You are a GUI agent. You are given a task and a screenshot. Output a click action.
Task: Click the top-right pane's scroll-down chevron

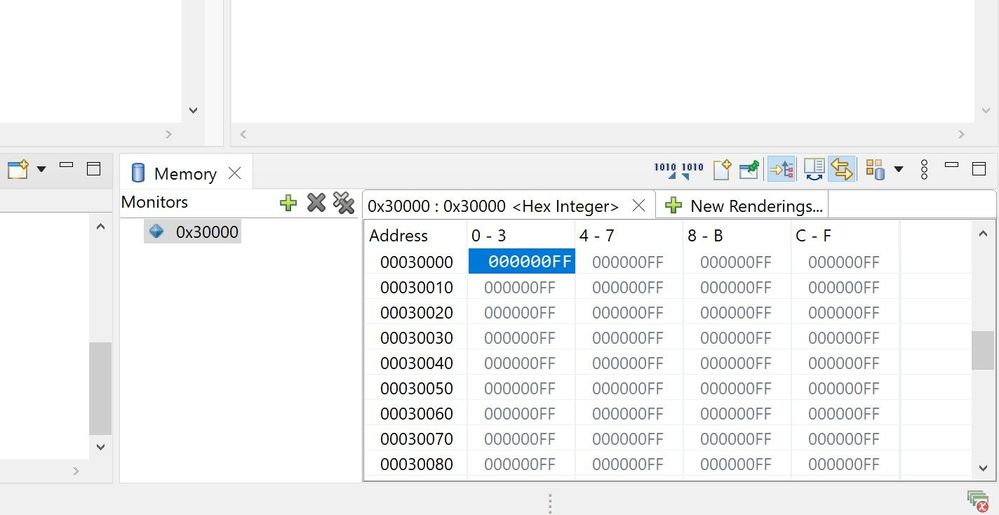[986, 110]
